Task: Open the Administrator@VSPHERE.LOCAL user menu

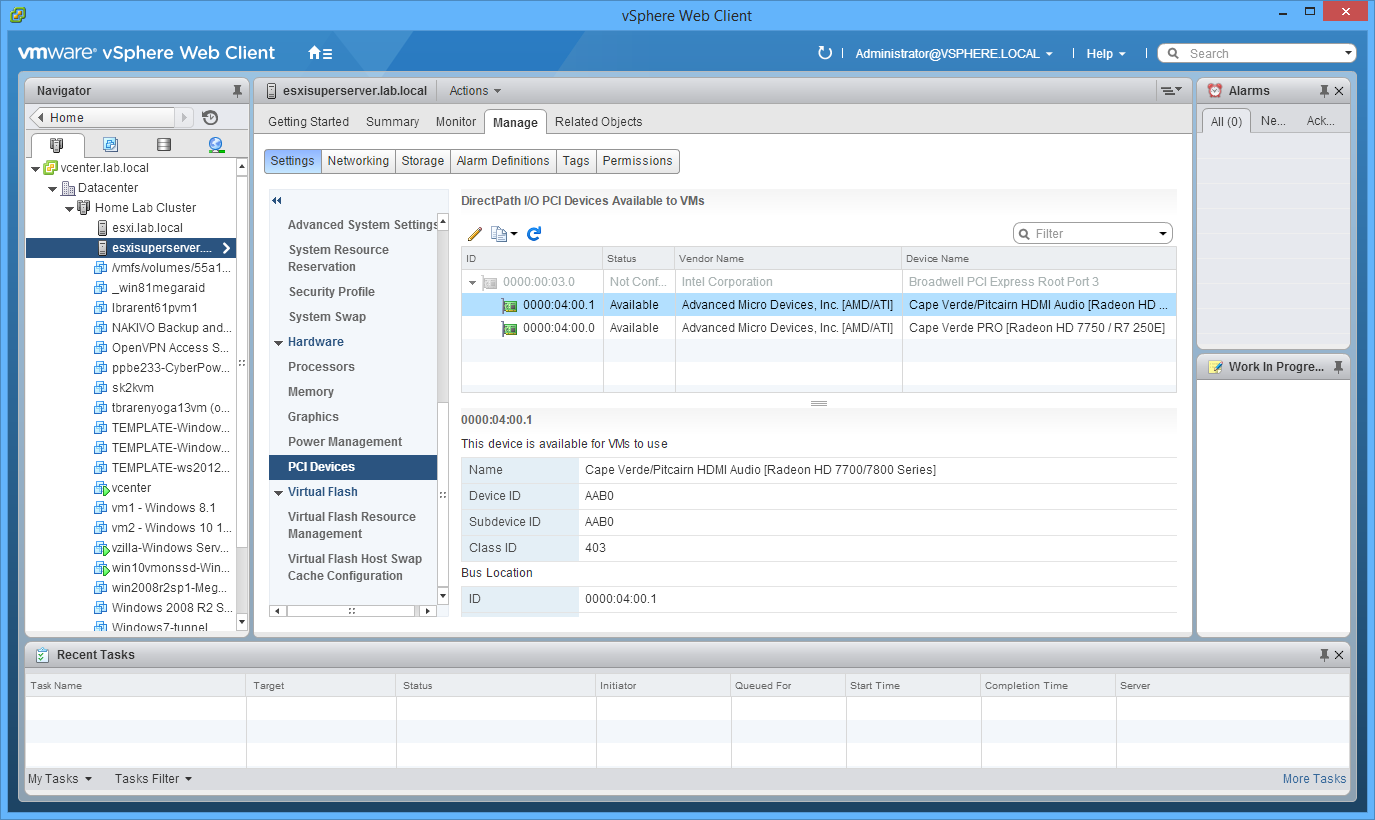Action: pyautogui.click(x=954, y=54)
